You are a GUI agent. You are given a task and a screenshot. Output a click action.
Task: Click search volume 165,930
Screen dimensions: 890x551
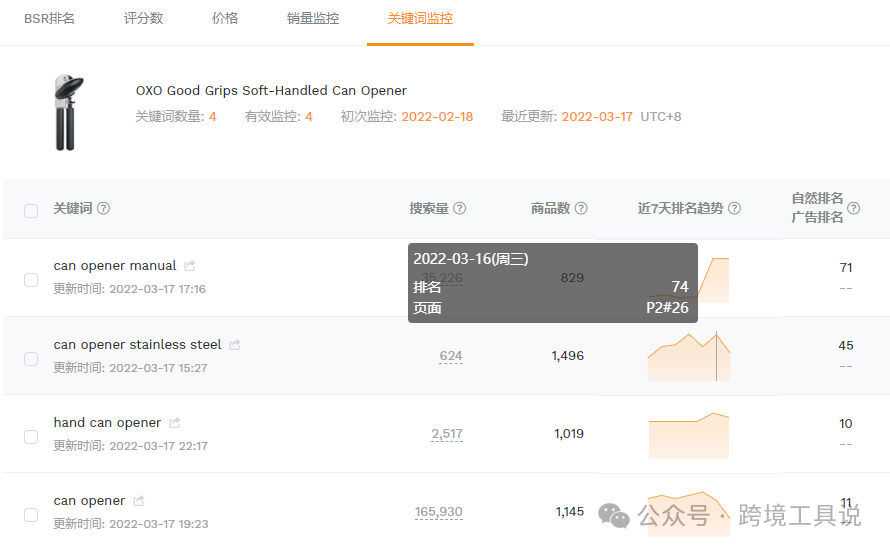click(439, 512)
